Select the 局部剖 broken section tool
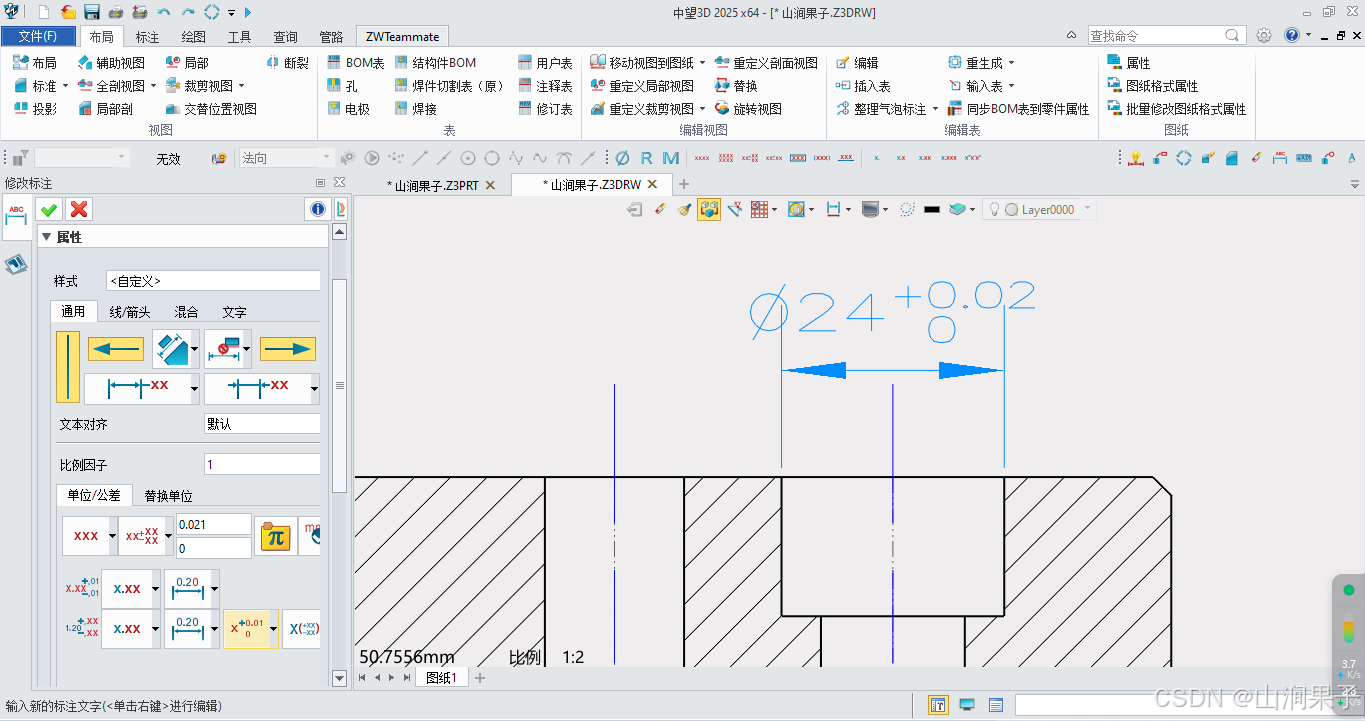This screenshot has height=721, width=1365. (x=105, y=109)
